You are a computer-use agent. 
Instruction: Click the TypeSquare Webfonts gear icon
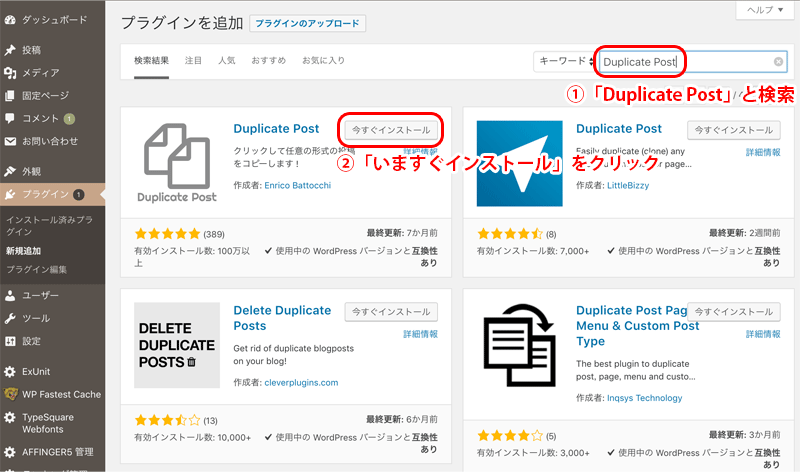pos(10,417)
